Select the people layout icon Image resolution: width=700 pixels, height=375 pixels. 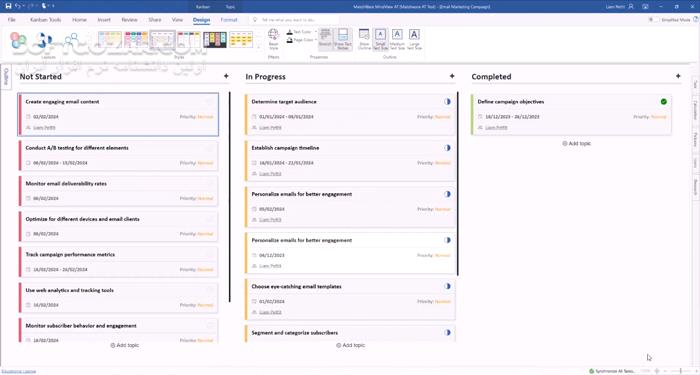tap(71, 40)
